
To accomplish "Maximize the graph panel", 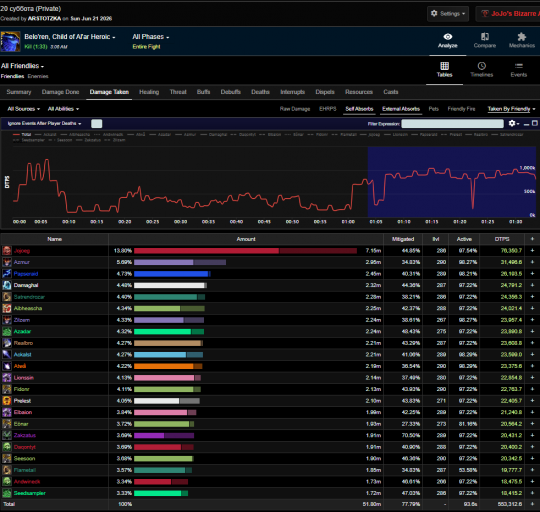I will click(534, 123).
